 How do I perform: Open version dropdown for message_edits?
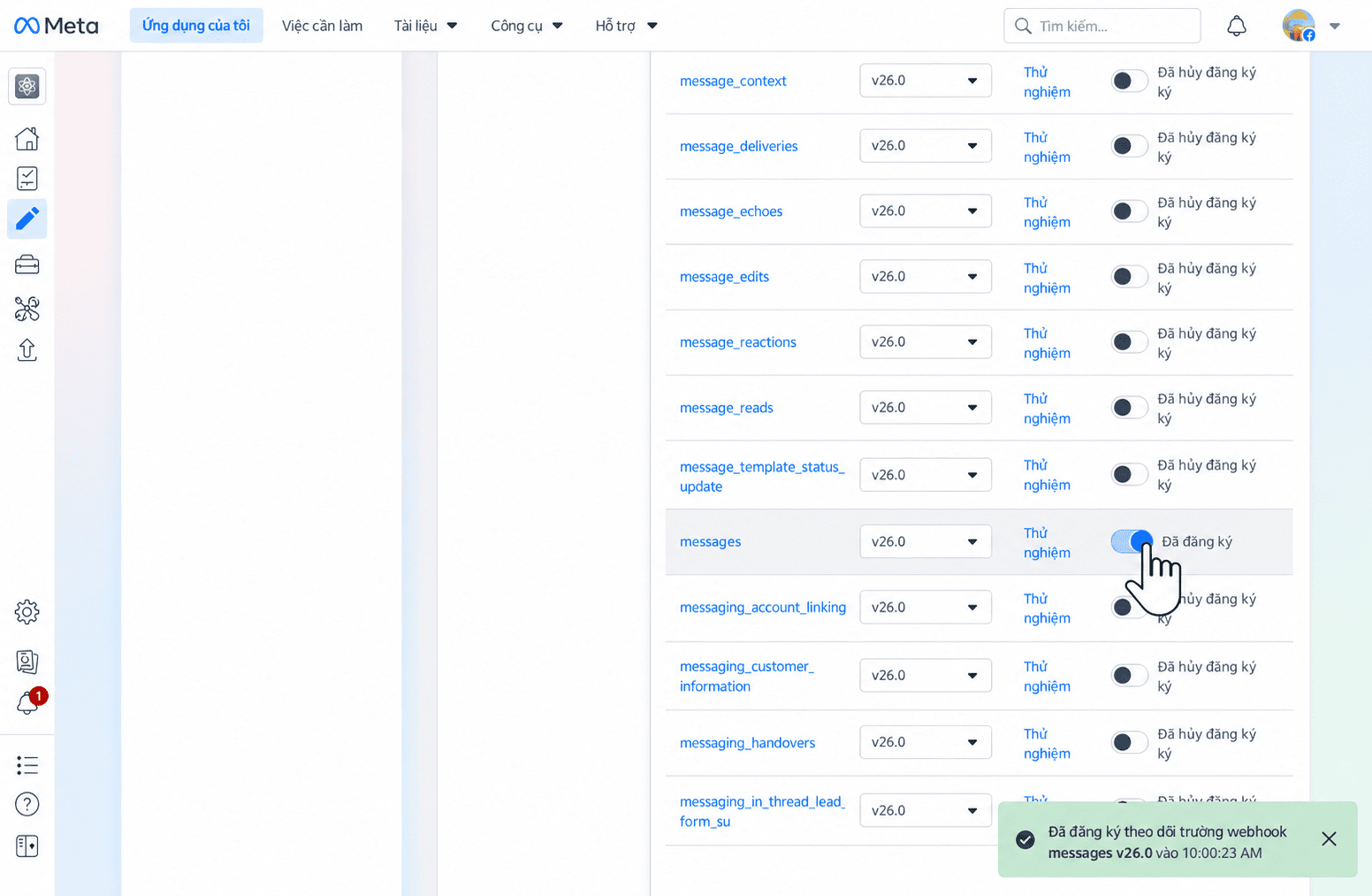point(925,277)
